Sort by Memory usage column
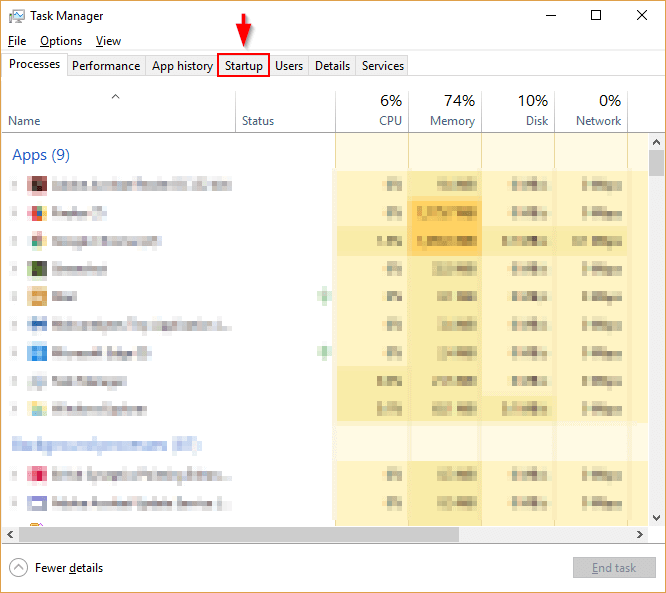Viewport: 666px width, 593px height. tap(445, 112)
